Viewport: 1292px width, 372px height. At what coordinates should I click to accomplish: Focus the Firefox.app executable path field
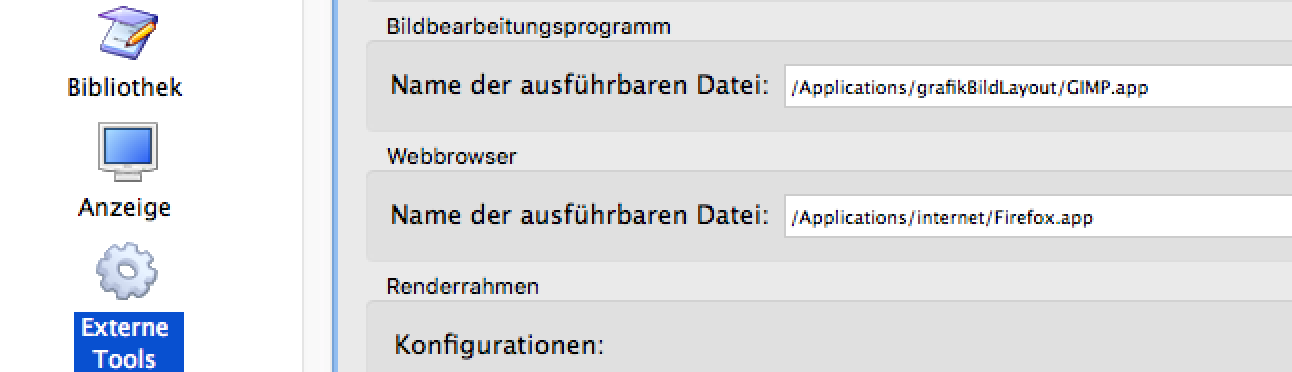coord(1038,217)
